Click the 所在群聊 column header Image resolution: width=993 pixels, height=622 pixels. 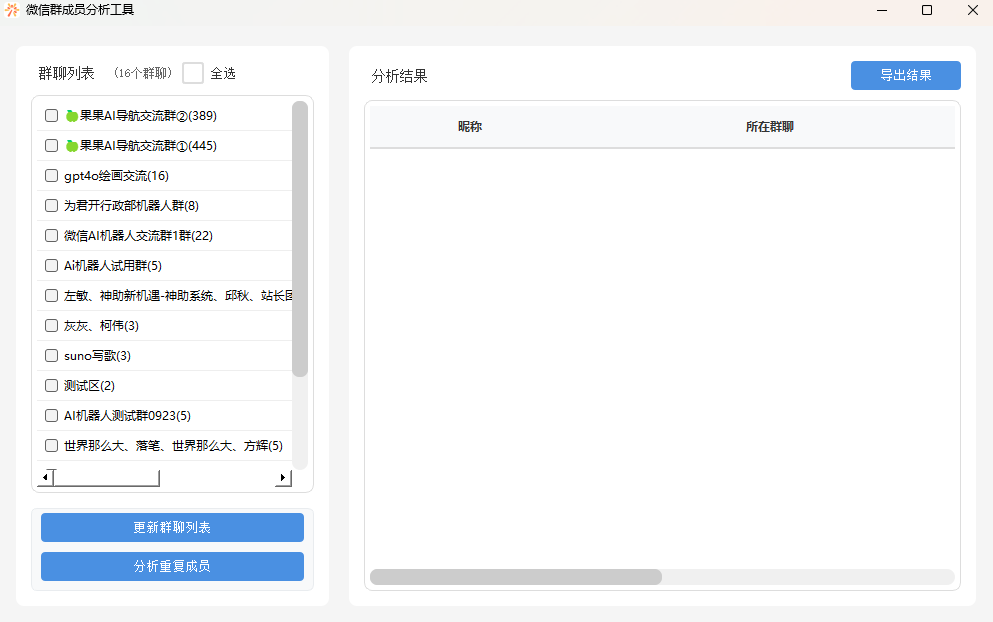(x=769, y=127)
